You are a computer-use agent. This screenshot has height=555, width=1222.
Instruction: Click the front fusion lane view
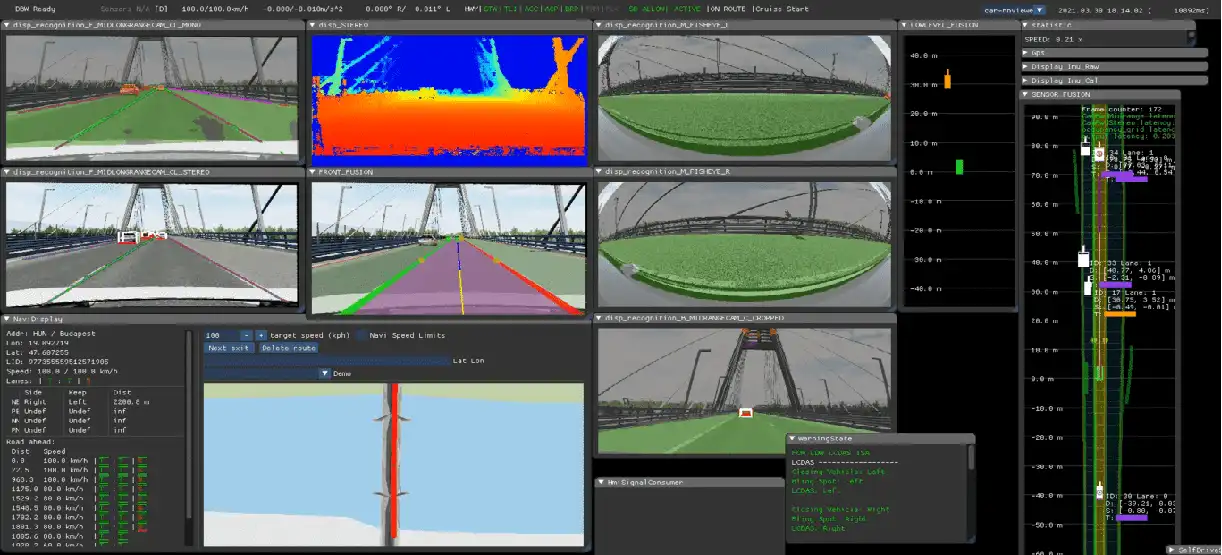click(448, 248)
